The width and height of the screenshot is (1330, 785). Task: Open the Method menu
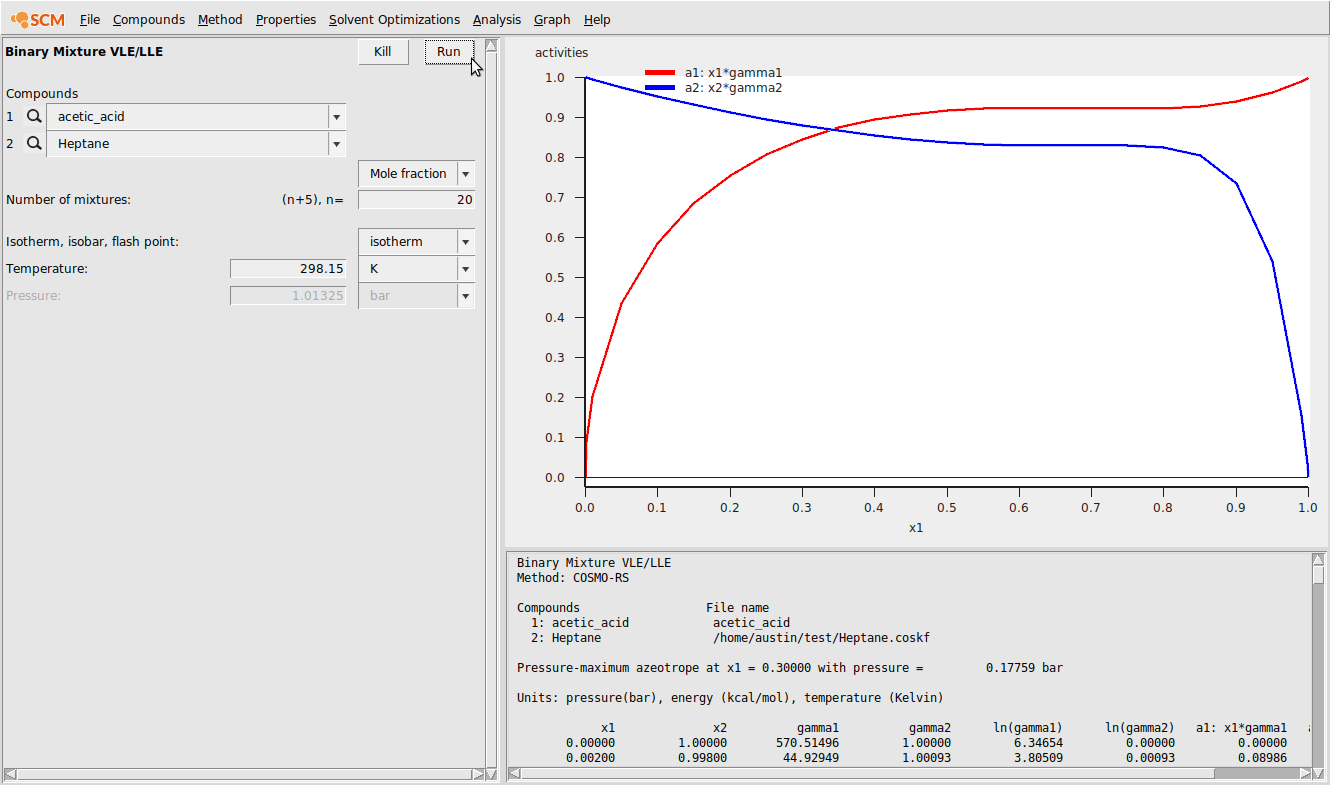[220, 19]
